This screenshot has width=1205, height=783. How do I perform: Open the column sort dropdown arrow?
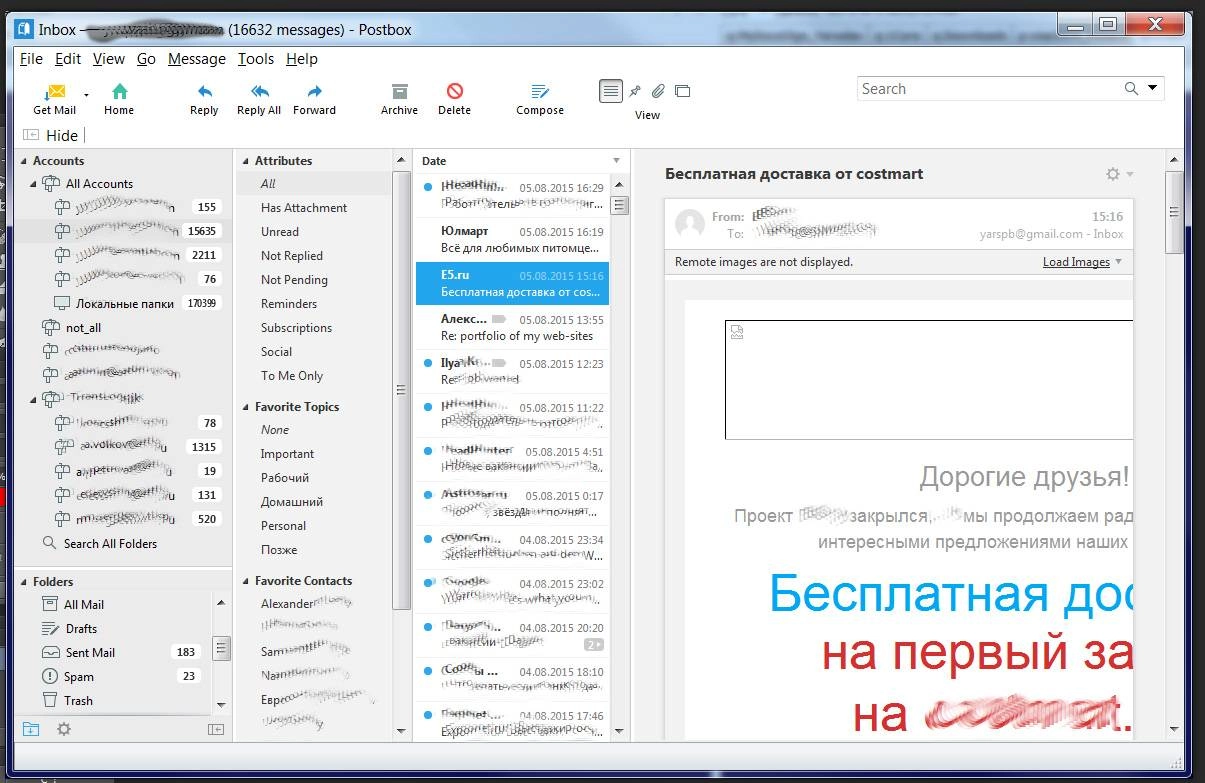[616, 161]
